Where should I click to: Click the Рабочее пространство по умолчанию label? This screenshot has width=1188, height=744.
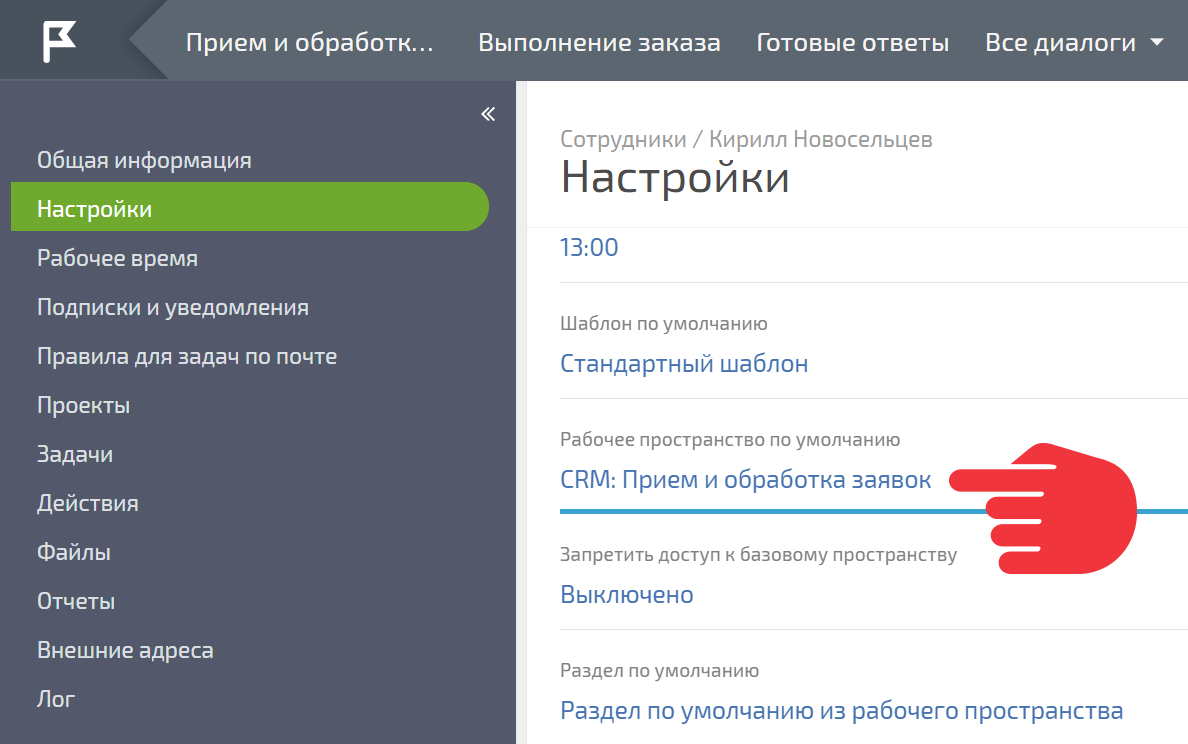tap(730, 439)
